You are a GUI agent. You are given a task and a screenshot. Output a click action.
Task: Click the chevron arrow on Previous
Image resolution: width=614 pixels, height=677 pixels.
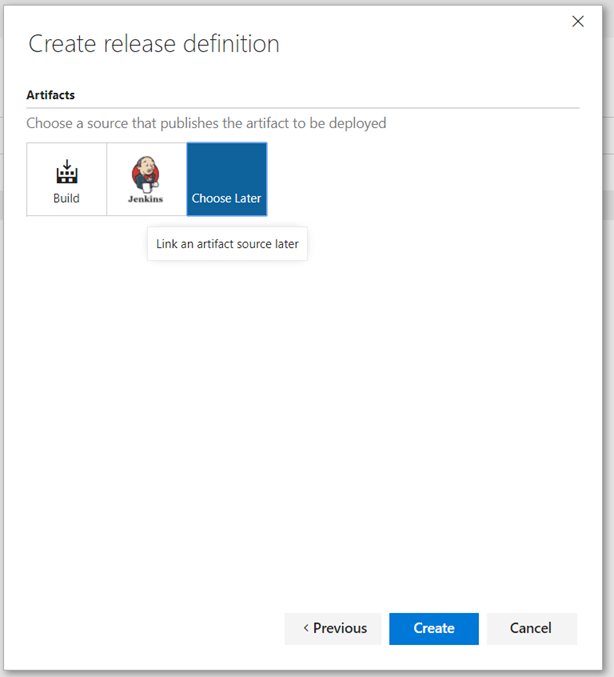305,629
